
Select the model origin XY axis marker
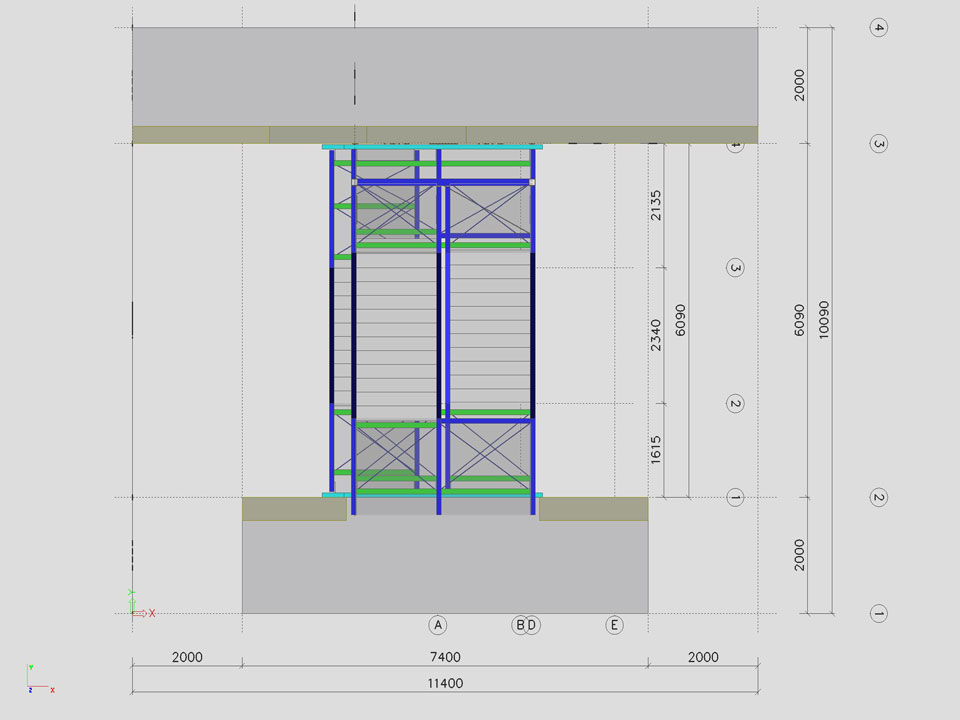[135, 610]
